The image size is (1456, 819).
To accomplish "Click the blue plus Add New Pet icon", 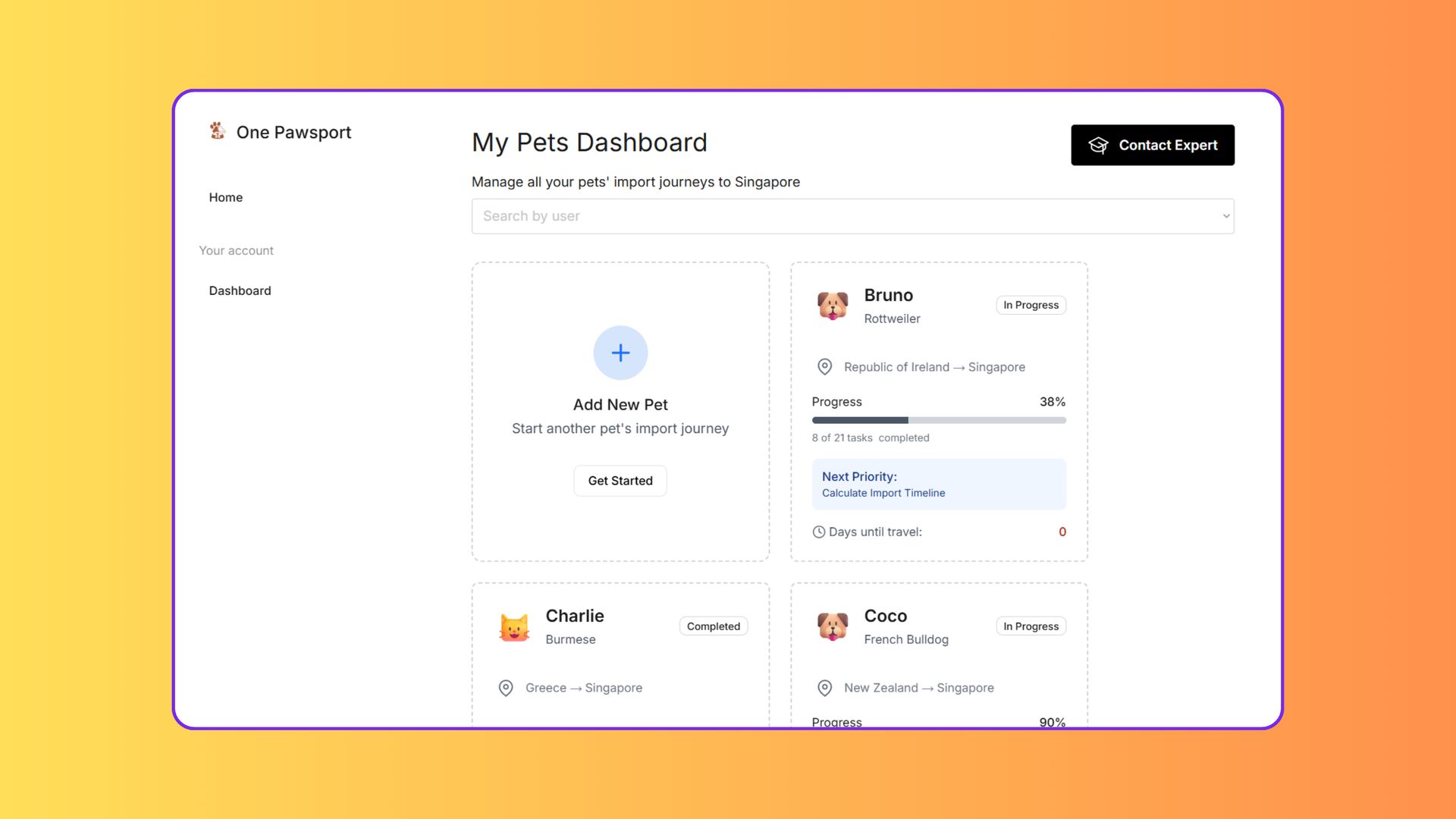I will (620, 353).
